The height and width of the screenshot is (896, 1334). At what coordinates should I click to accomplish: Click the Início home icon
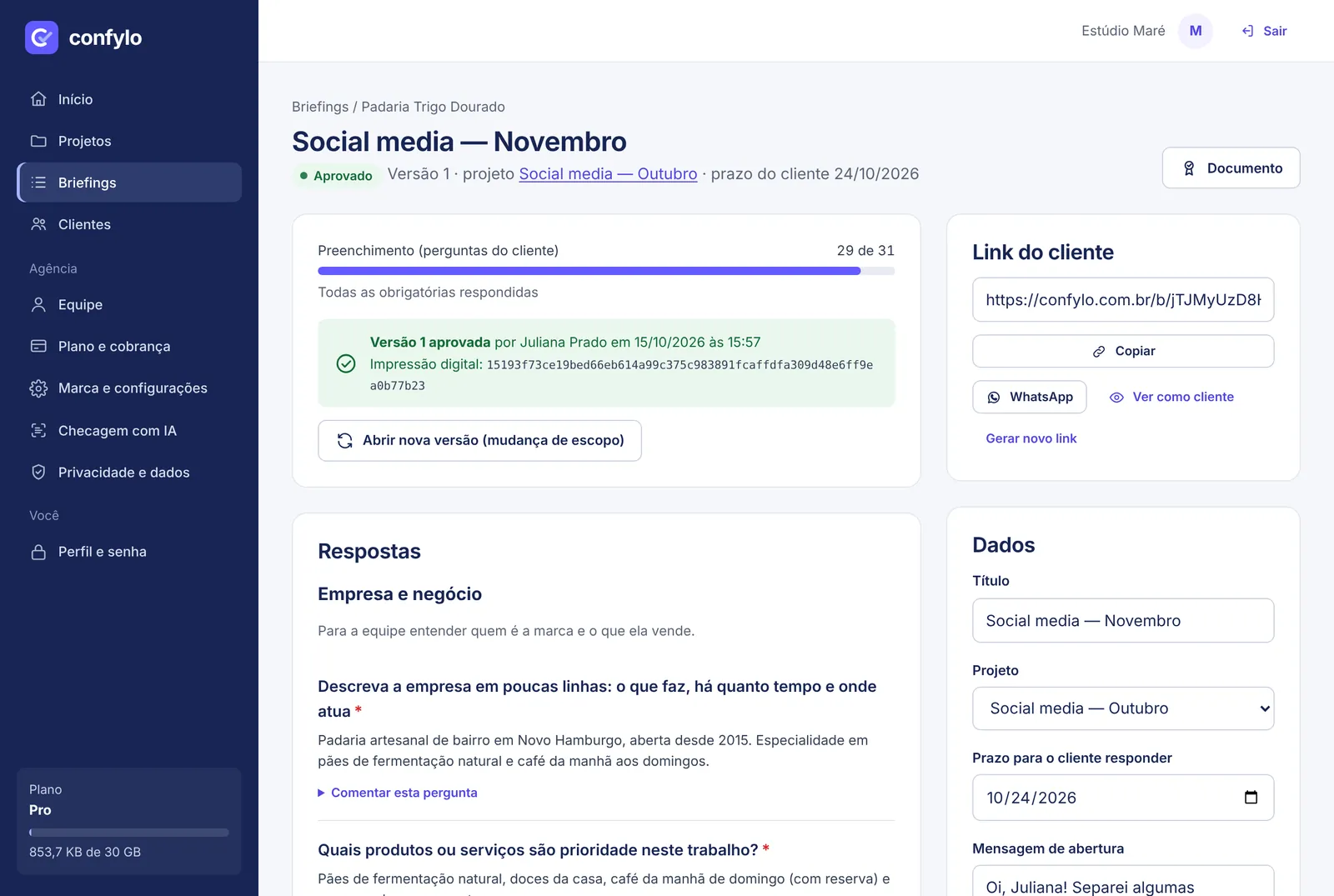[x=38, y=99]
